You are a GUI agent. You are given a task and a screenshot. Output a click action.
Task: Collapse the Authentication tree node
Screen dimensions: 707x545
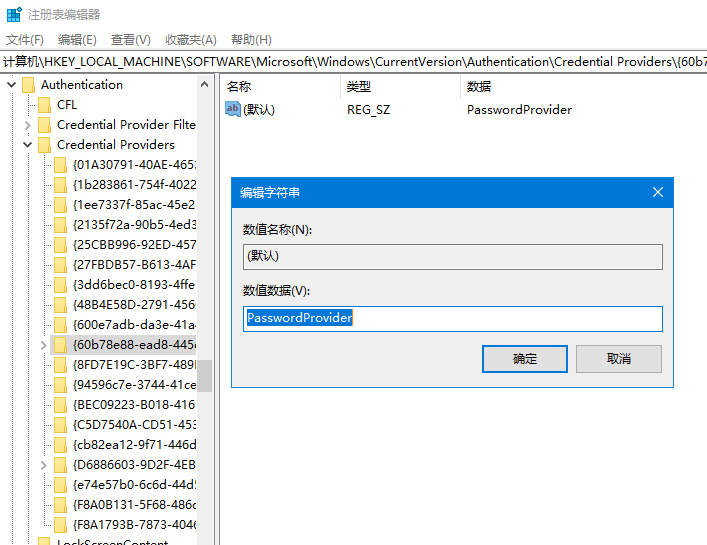tap(11, 85)
